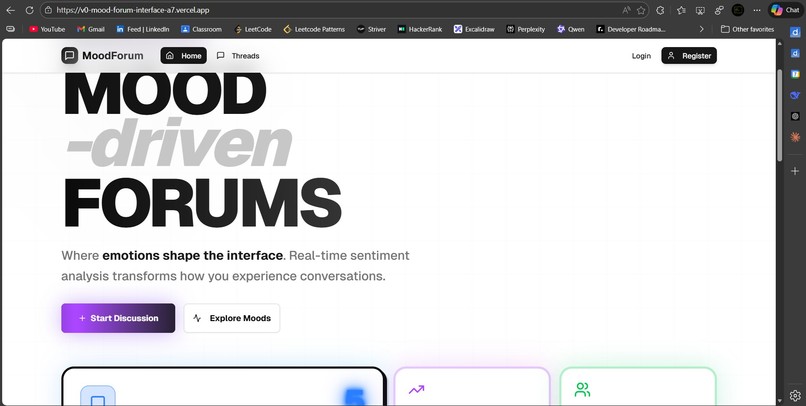This screenshot has width=806, height=406.
Task: Open sidebar settings gear icon
Action: (x=795, y=395)
